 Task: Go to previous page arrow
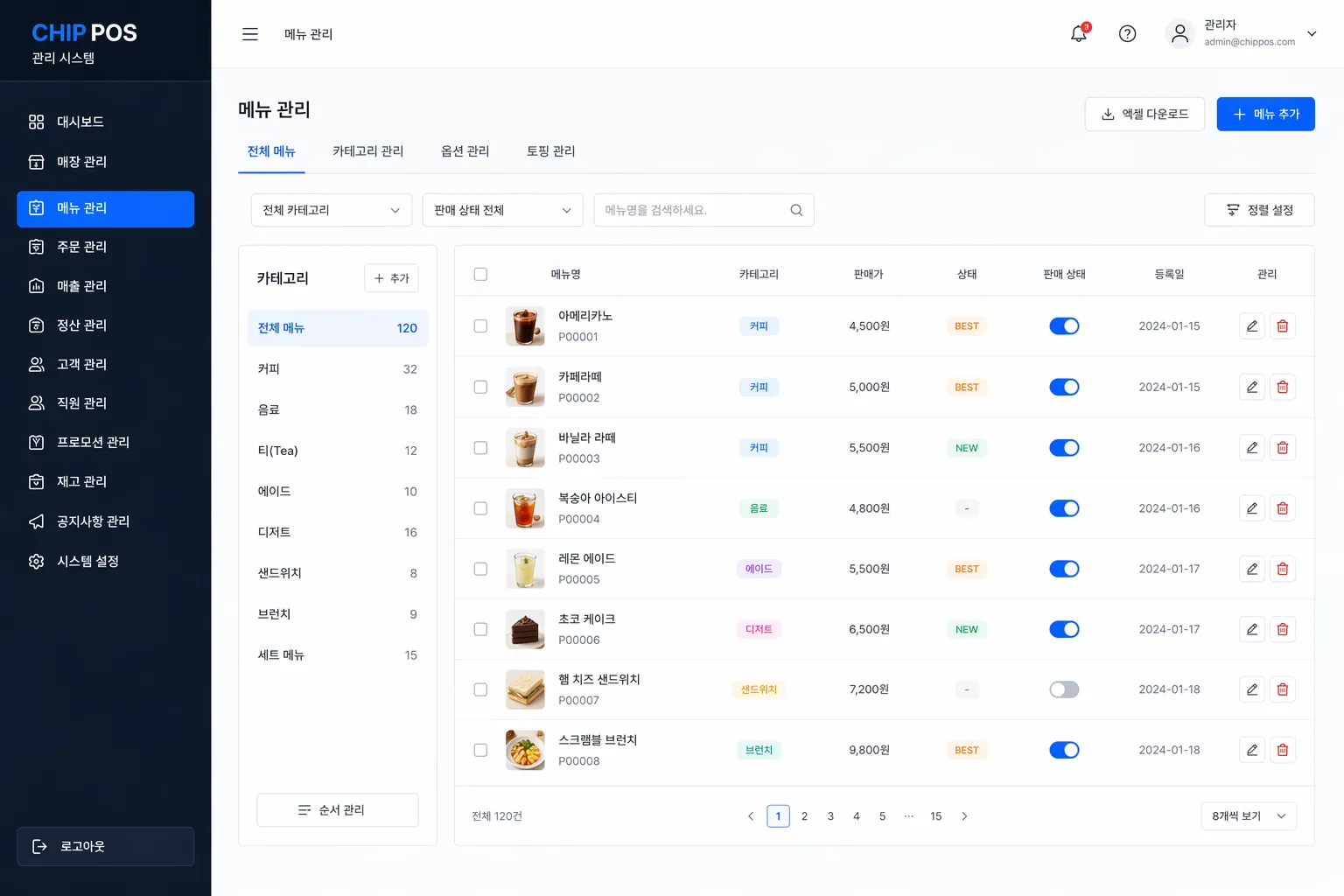[x=751, y=816]
